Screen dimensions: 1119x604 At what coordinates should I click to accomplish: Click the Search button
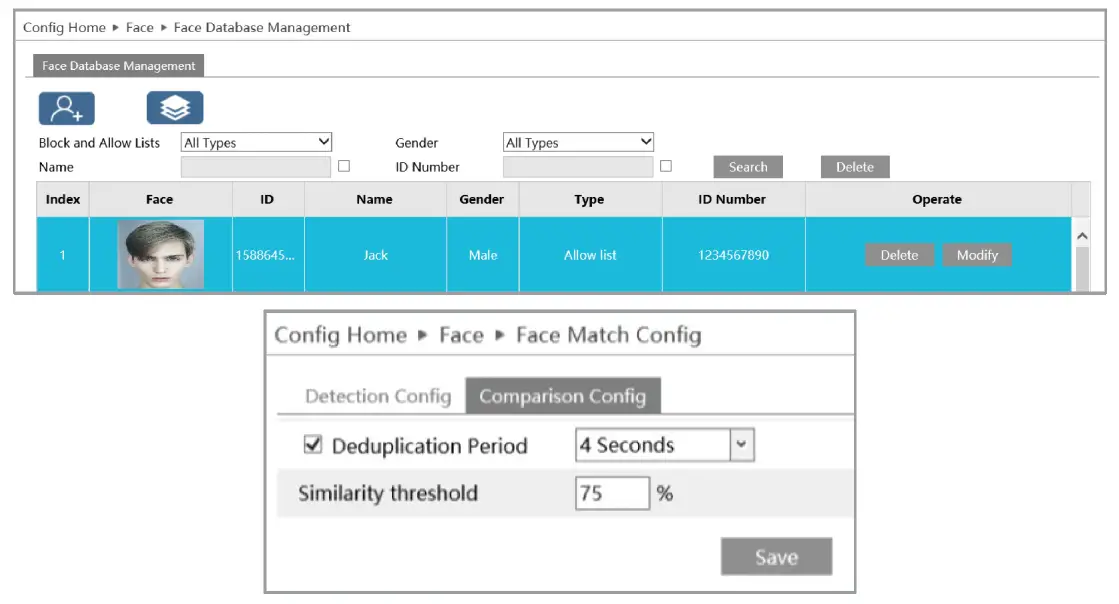click(748, 167)
